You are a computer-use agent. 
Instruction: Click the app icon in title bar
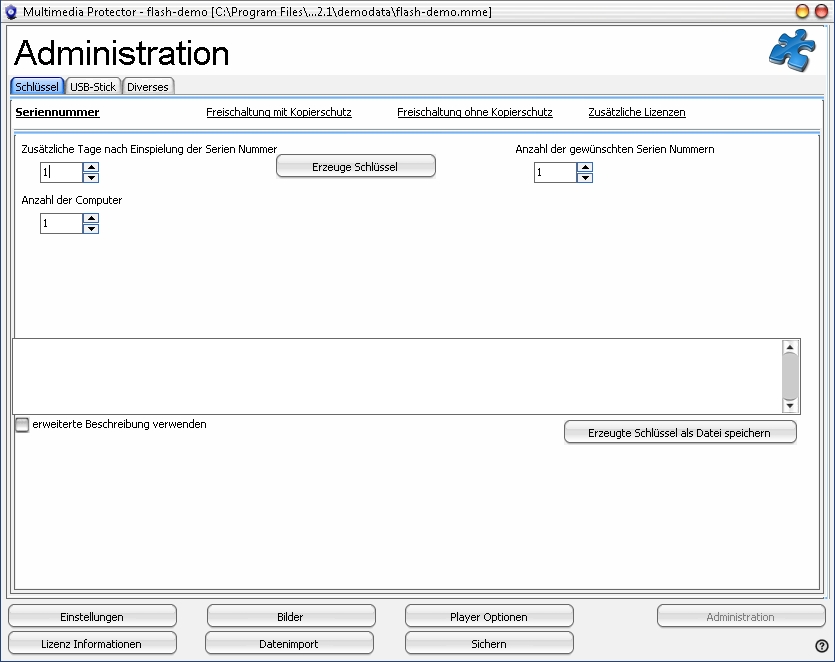click(12, 11)
